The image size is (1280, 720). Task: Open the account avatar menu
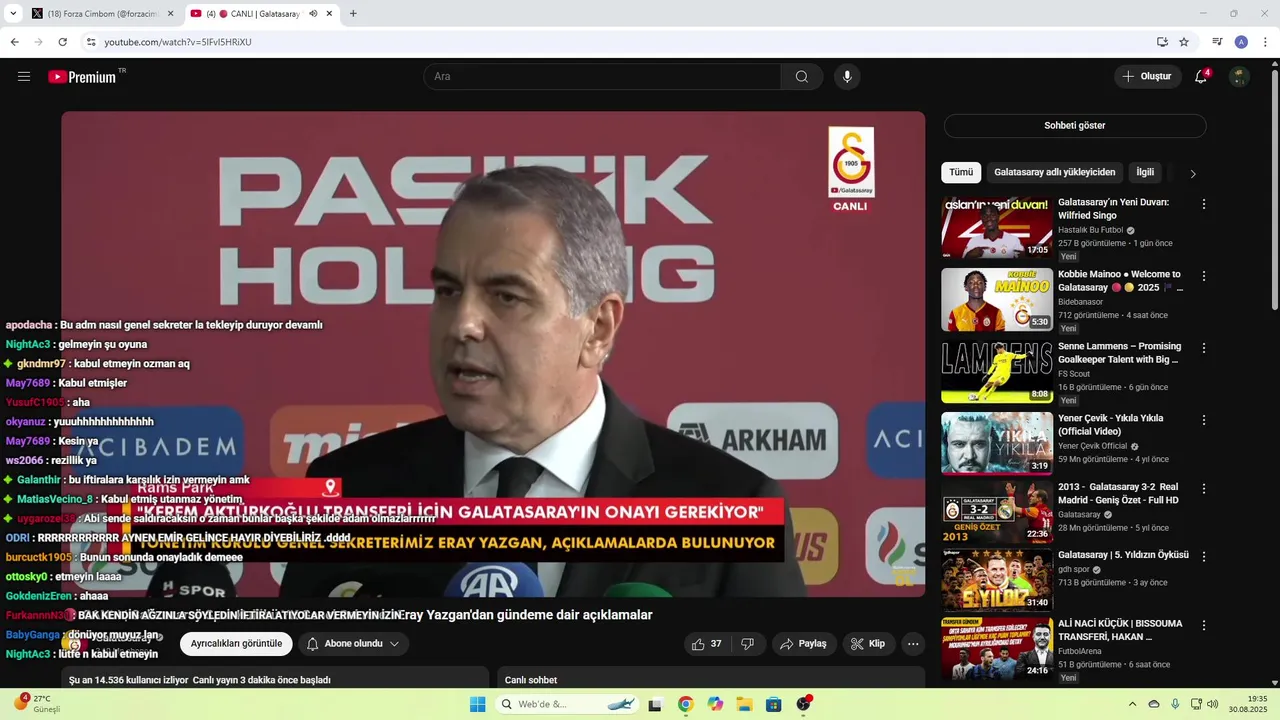[x=1239, y=77]
